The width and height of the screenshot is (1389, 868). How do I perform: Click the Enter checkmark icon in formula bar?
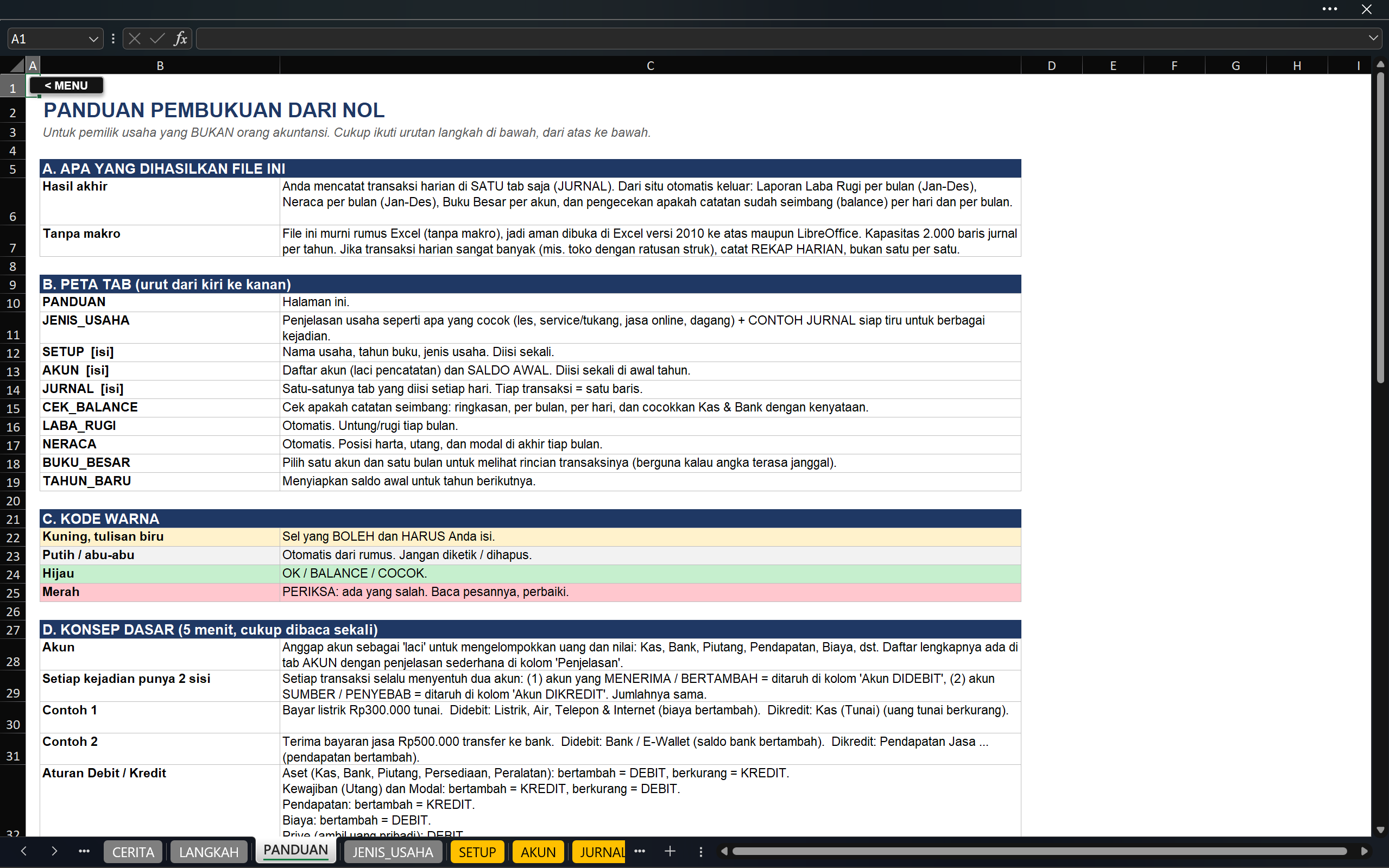pos(157,39)
